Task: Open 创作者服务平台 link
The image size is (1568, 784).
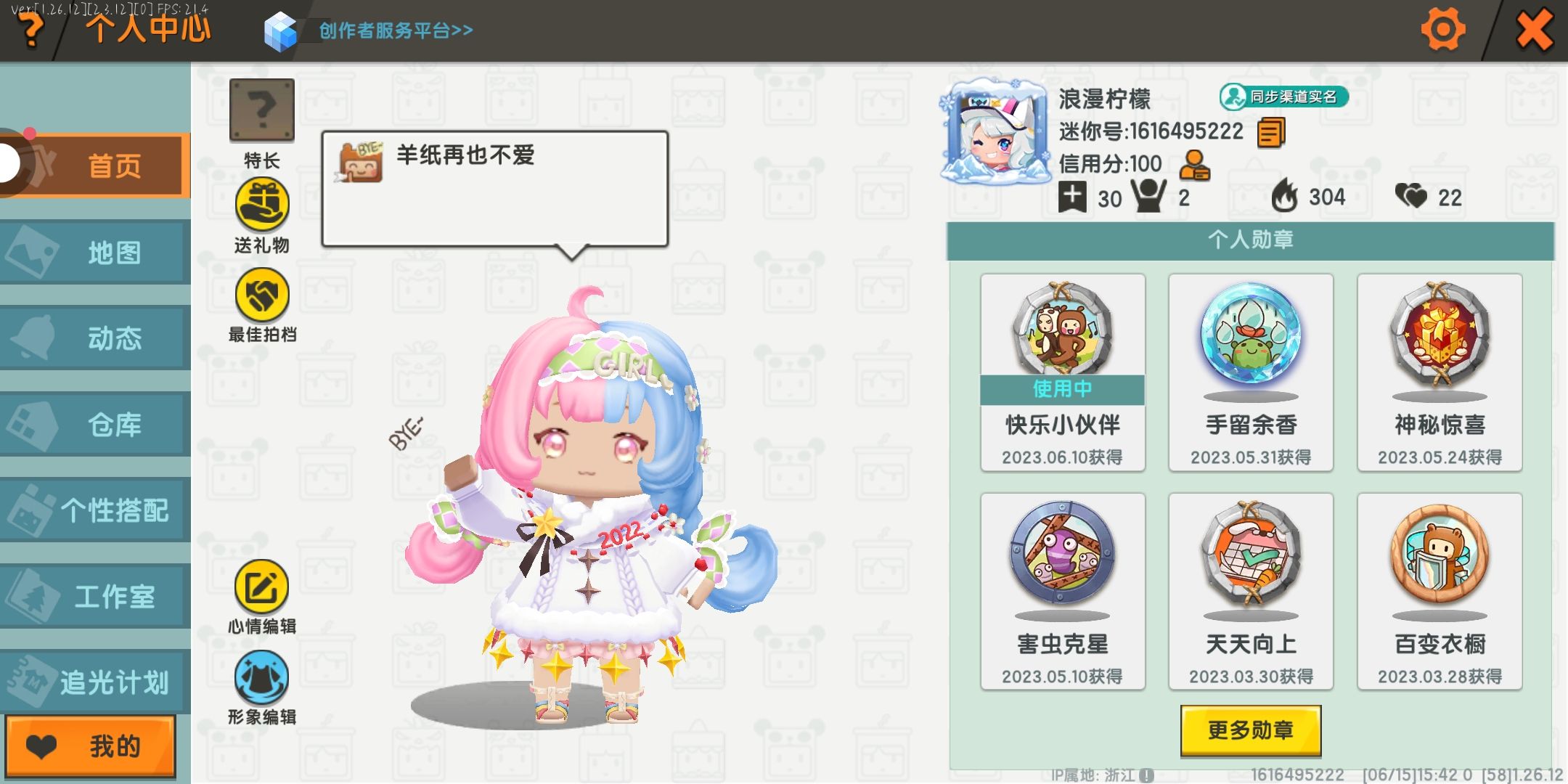Action: (396, 30)
